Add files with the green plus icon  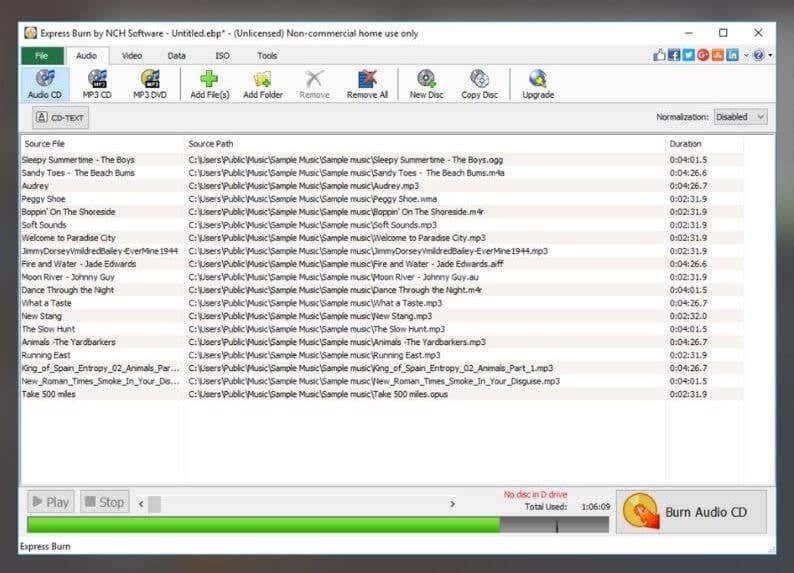(210, 84)
